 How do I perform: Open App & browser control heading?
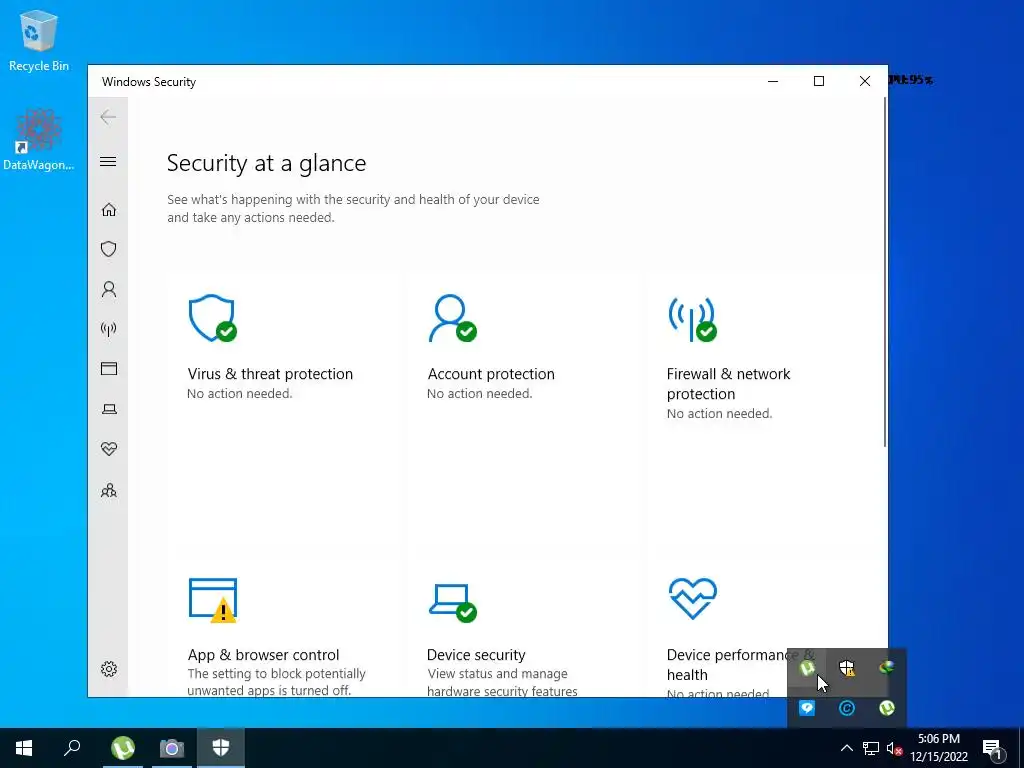(263, 654)
